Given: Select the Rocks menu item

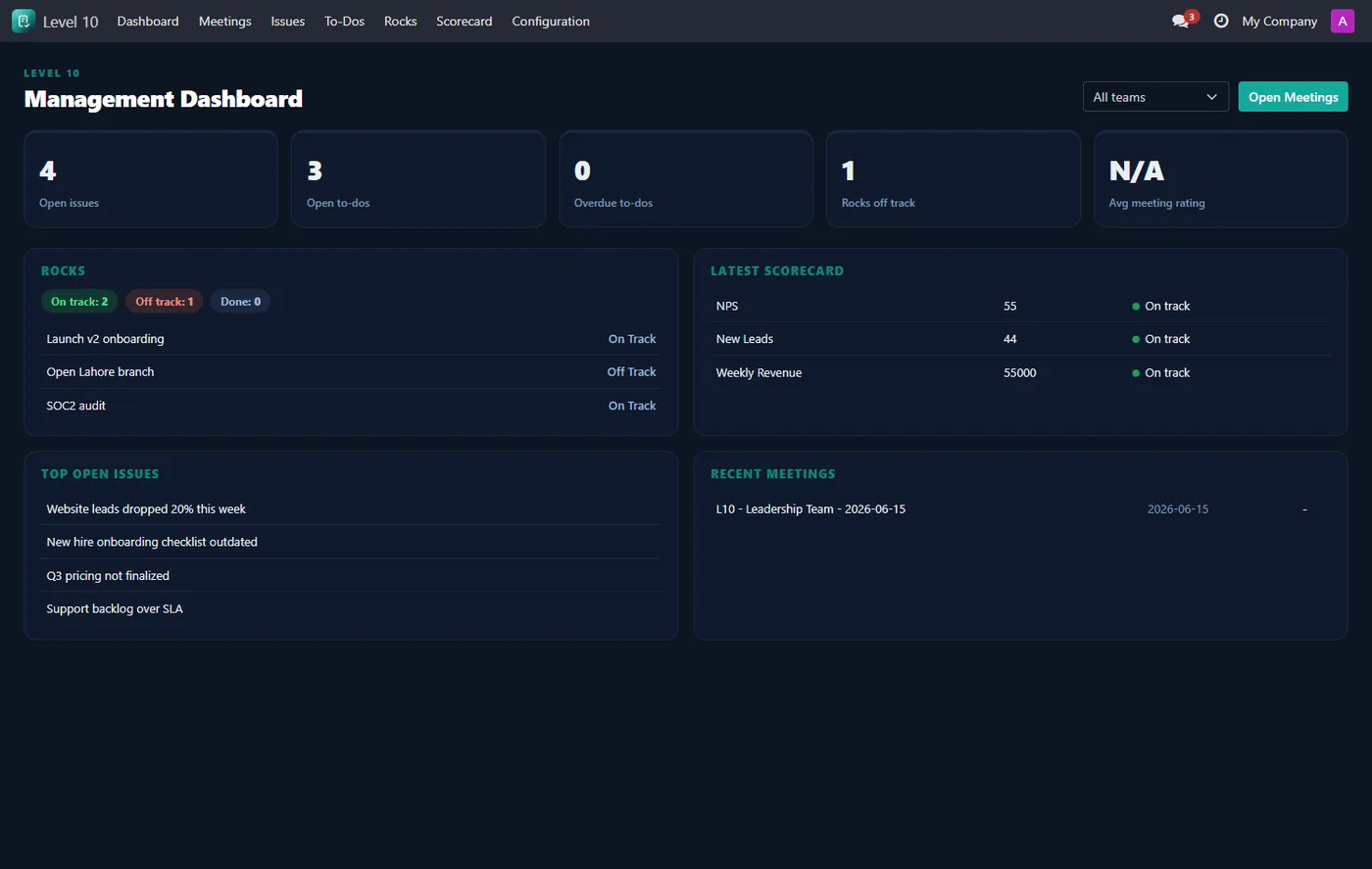Looking at the screenshot, I should pos(400,21).
